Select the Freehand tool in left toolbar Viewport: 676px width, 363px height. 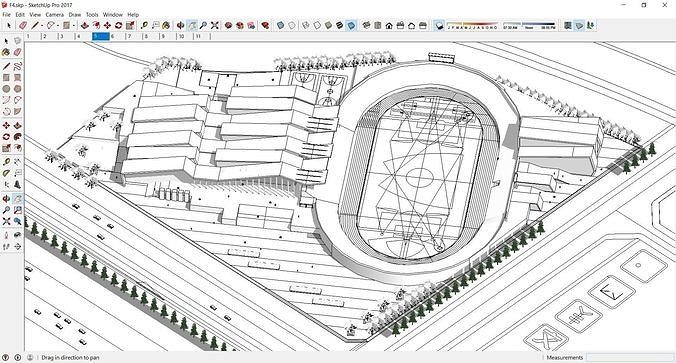(17, 66)
